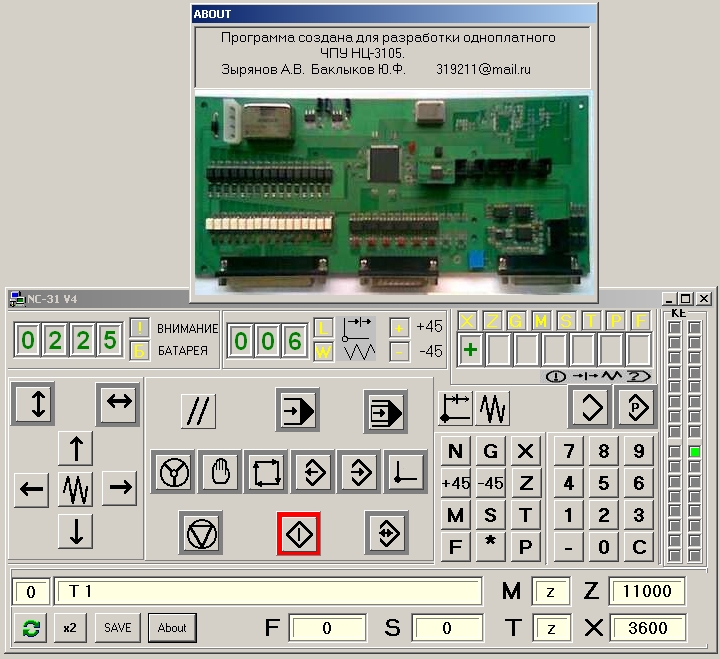Click the F feed value field

pyautogui.click(x=327, y=628)
